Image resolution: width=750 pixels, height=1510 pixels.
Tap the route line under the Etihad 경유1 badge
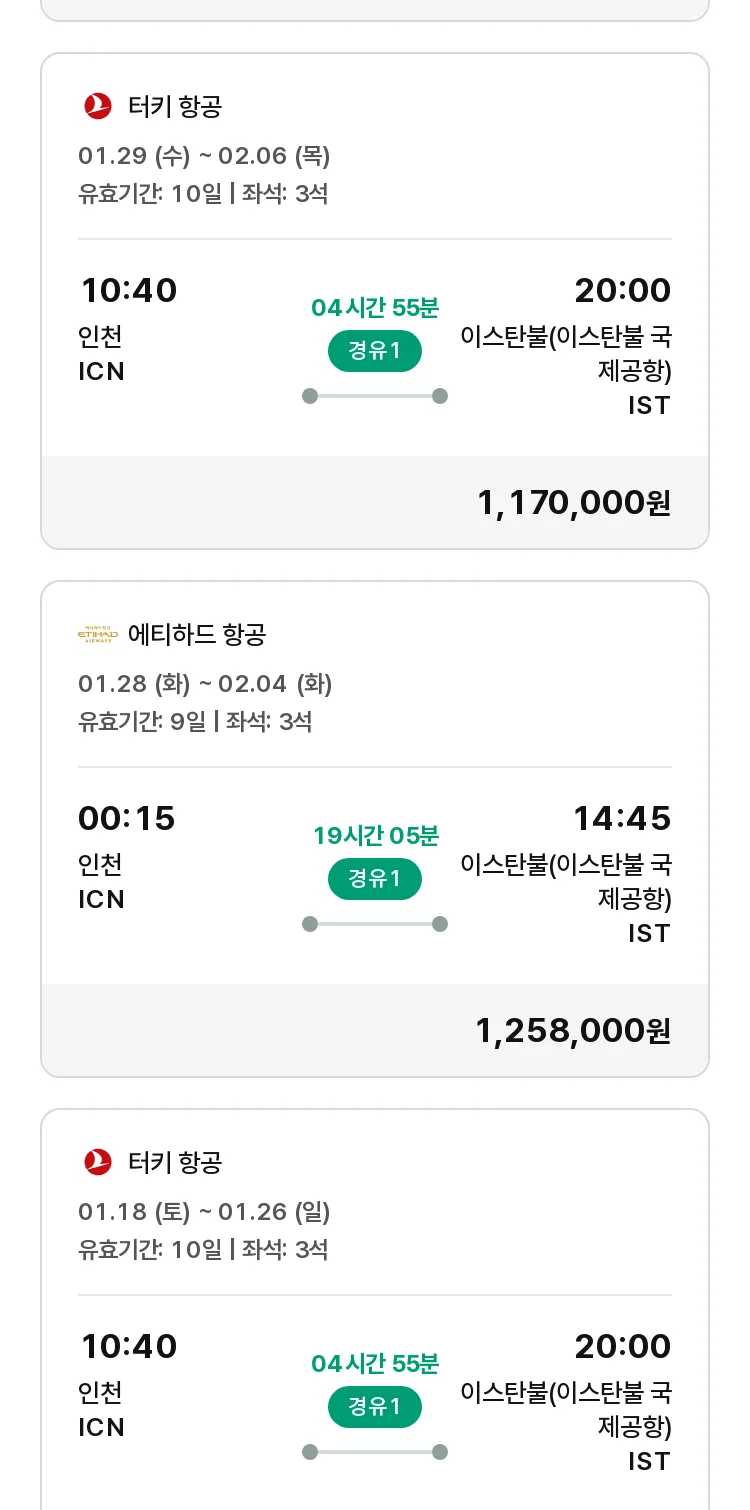coord(375,924)
